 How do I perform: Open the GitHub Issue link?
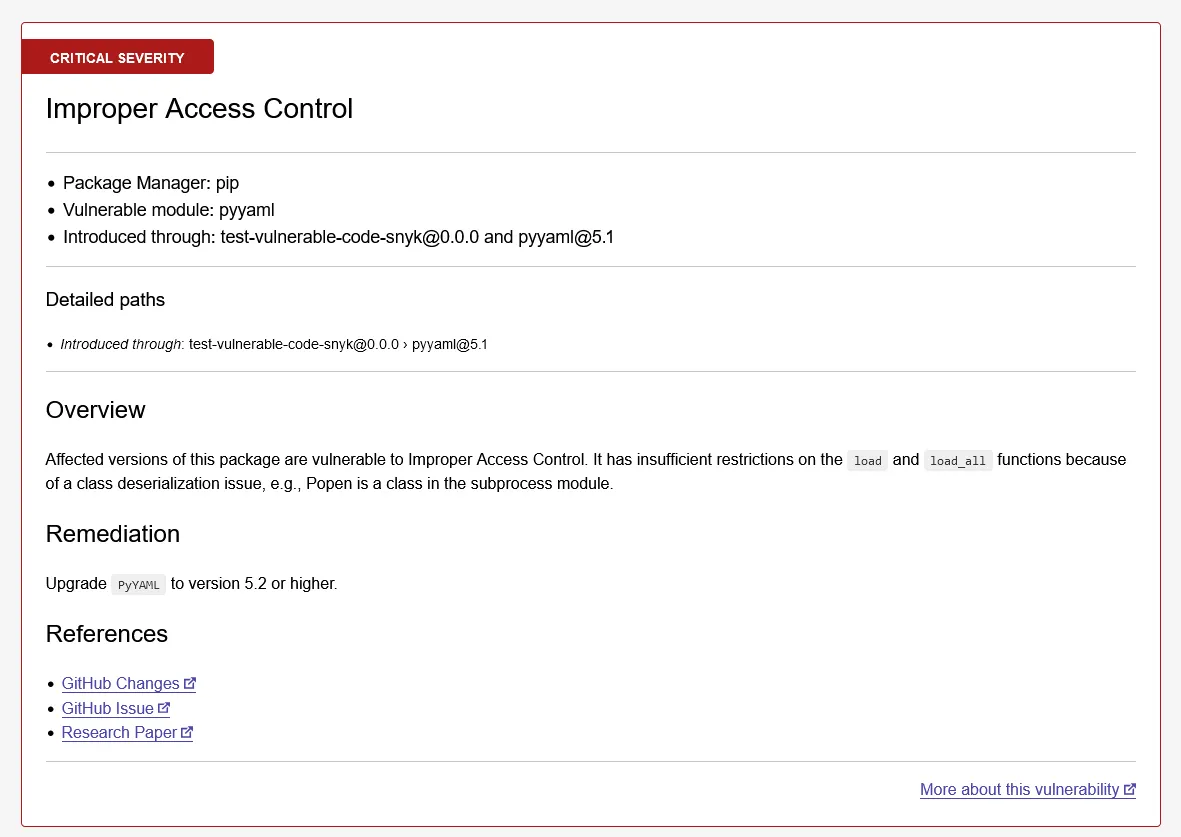click(x=108, y=708)
